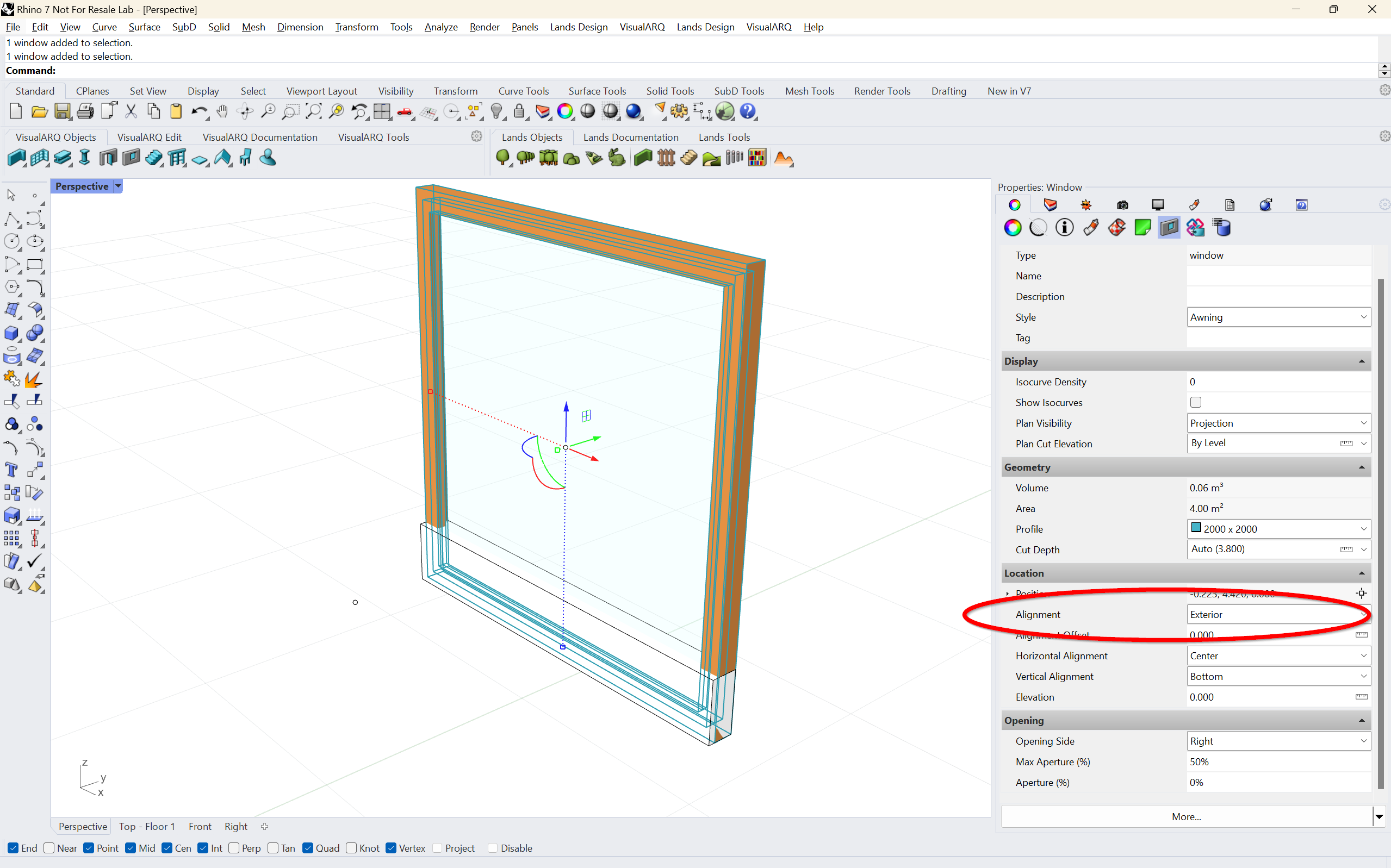Image resolution: width=1391 pixels, height=868 pixels.
Task: Switch to Lands Documentation toolbar tab
Action: (631, 137)
